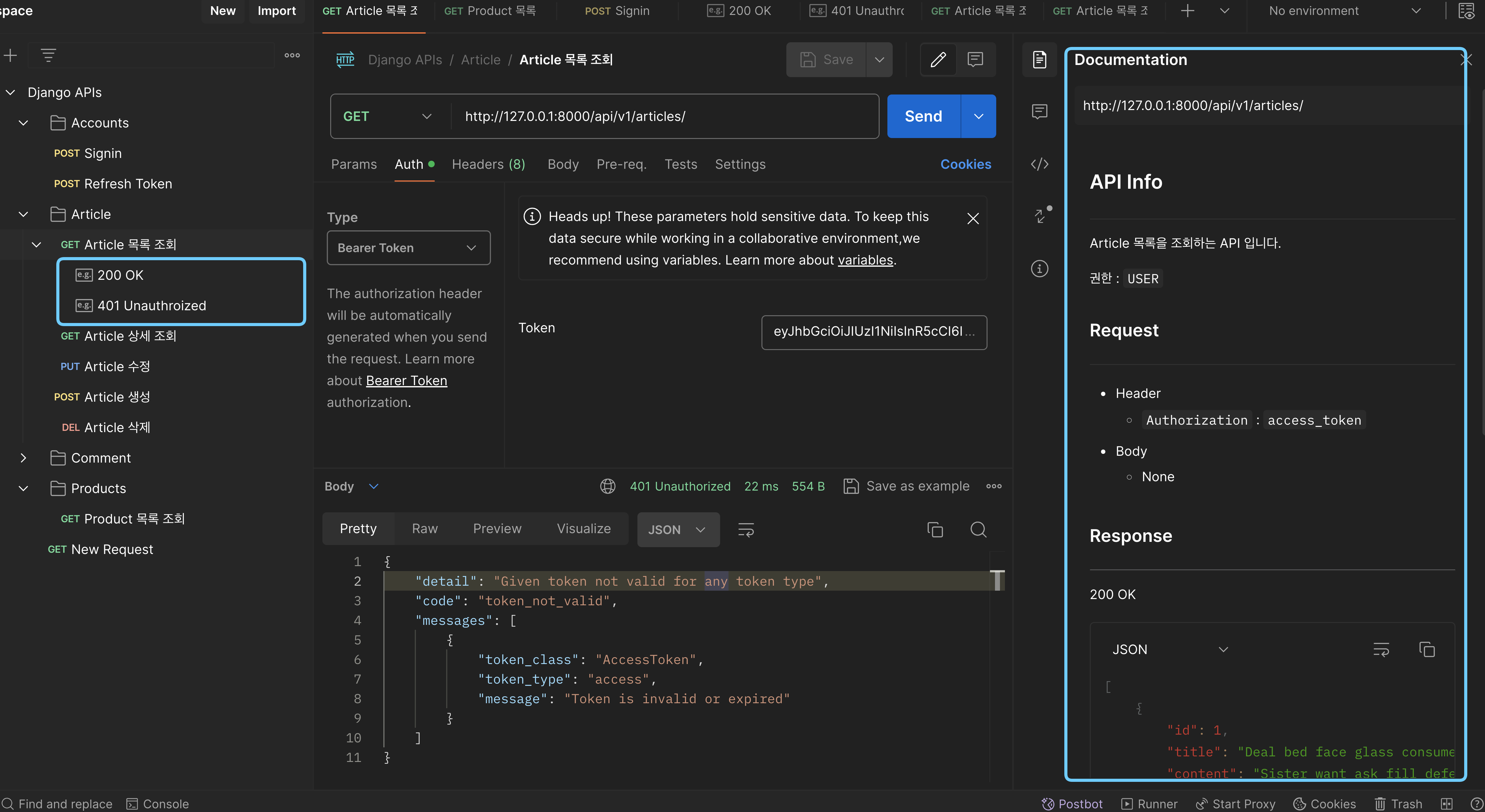Open the Bearer Token type dropdown

[x=408, y=248]
